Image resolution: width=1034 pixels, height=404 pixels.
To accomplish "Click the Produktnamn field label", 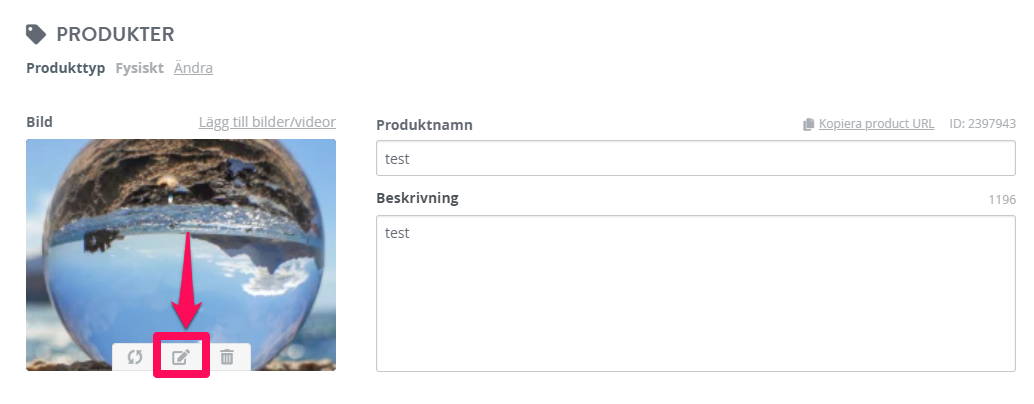I will [425, 125].
